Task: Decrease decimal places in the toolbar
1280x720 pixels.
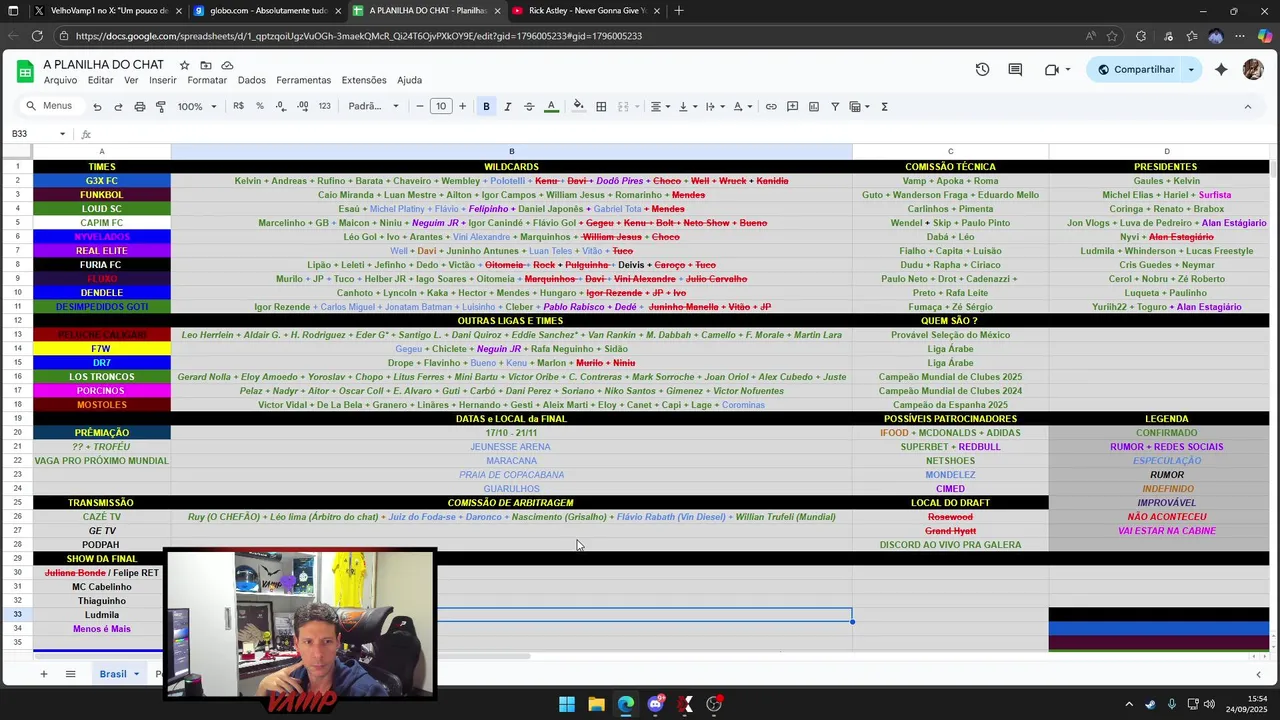Action: [281, 106]
